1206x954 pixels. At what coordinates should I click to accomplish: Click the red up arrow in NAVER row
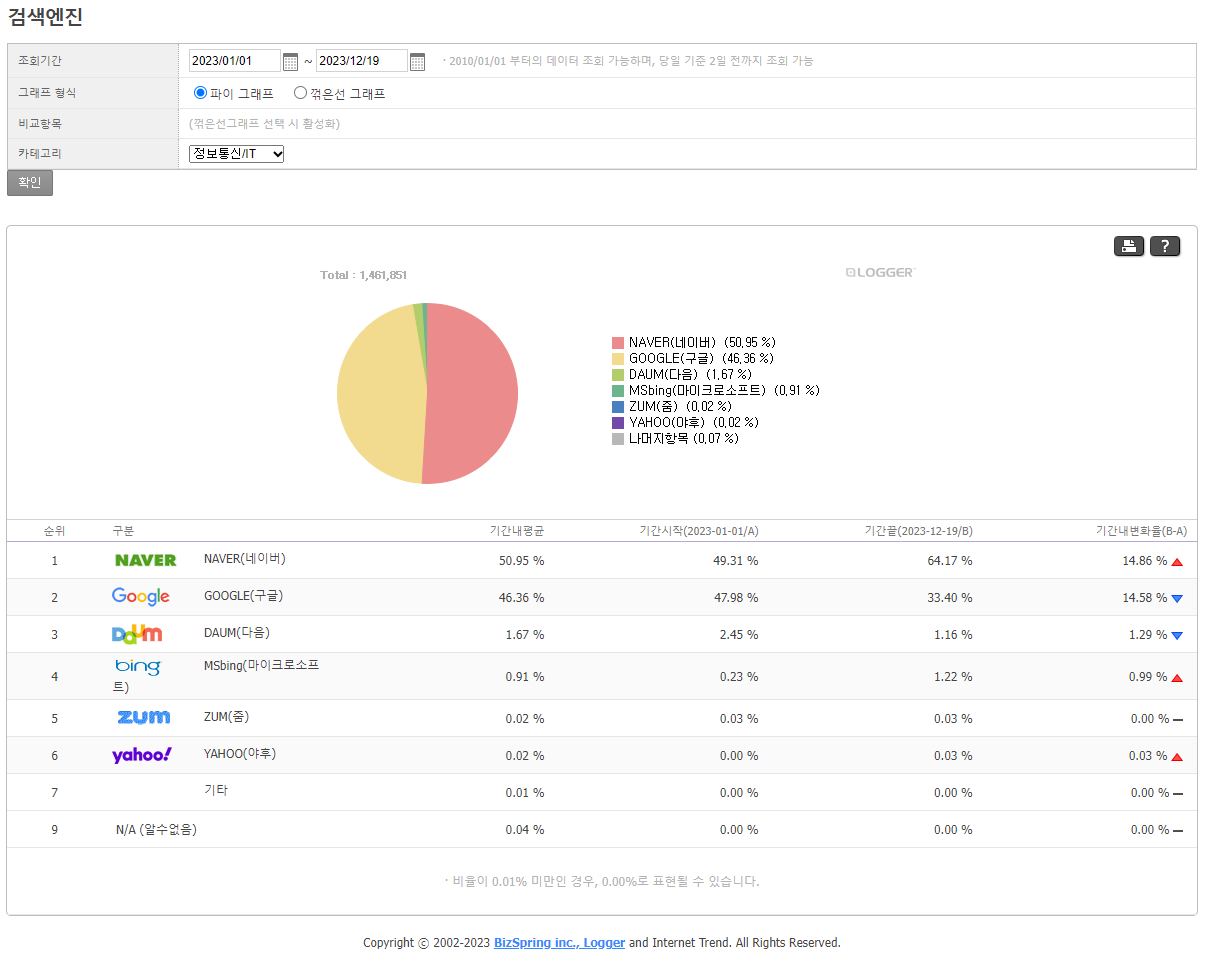point(1177,562)
